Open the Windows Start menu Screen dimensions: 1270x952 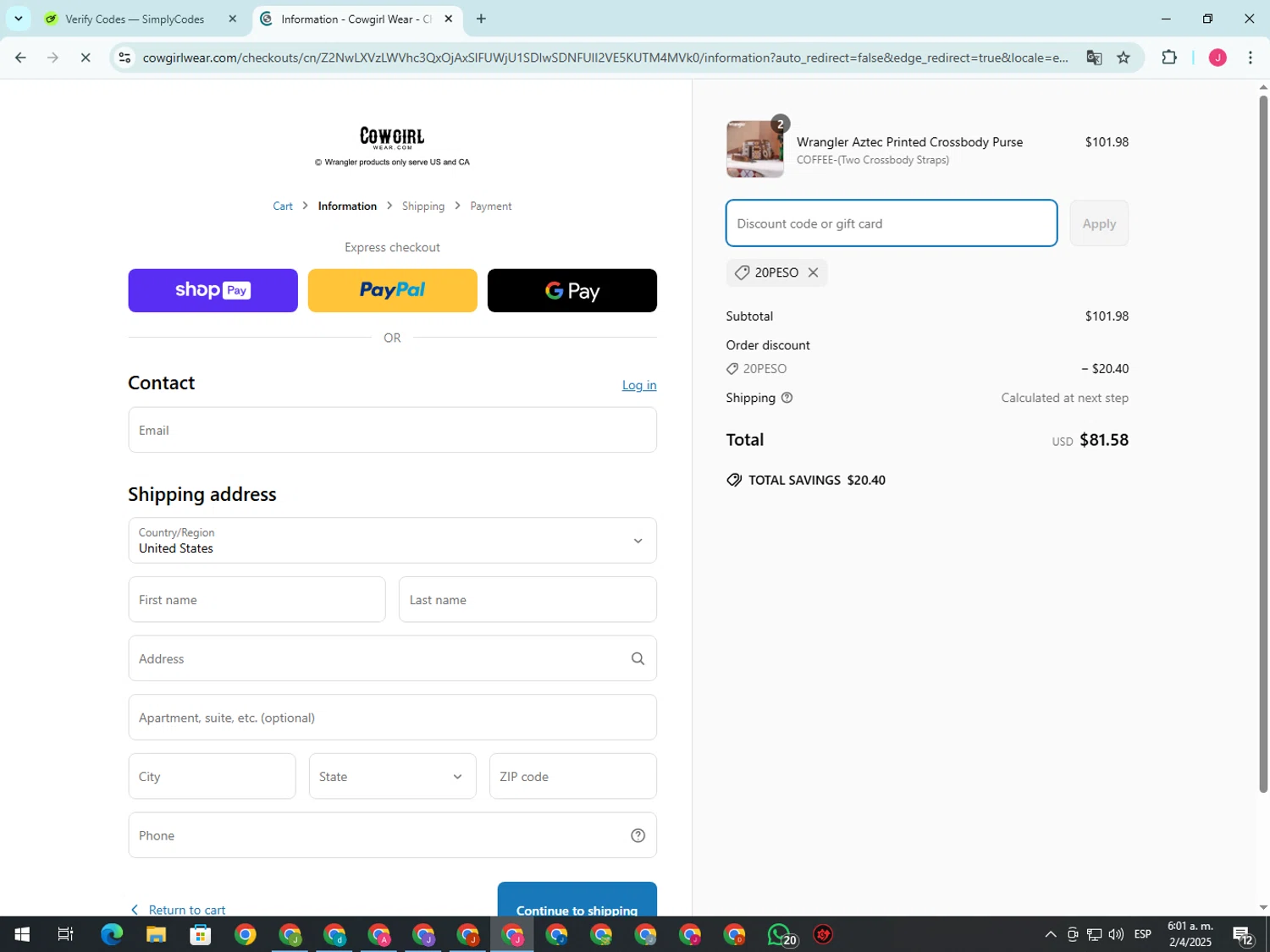[22, 934]
